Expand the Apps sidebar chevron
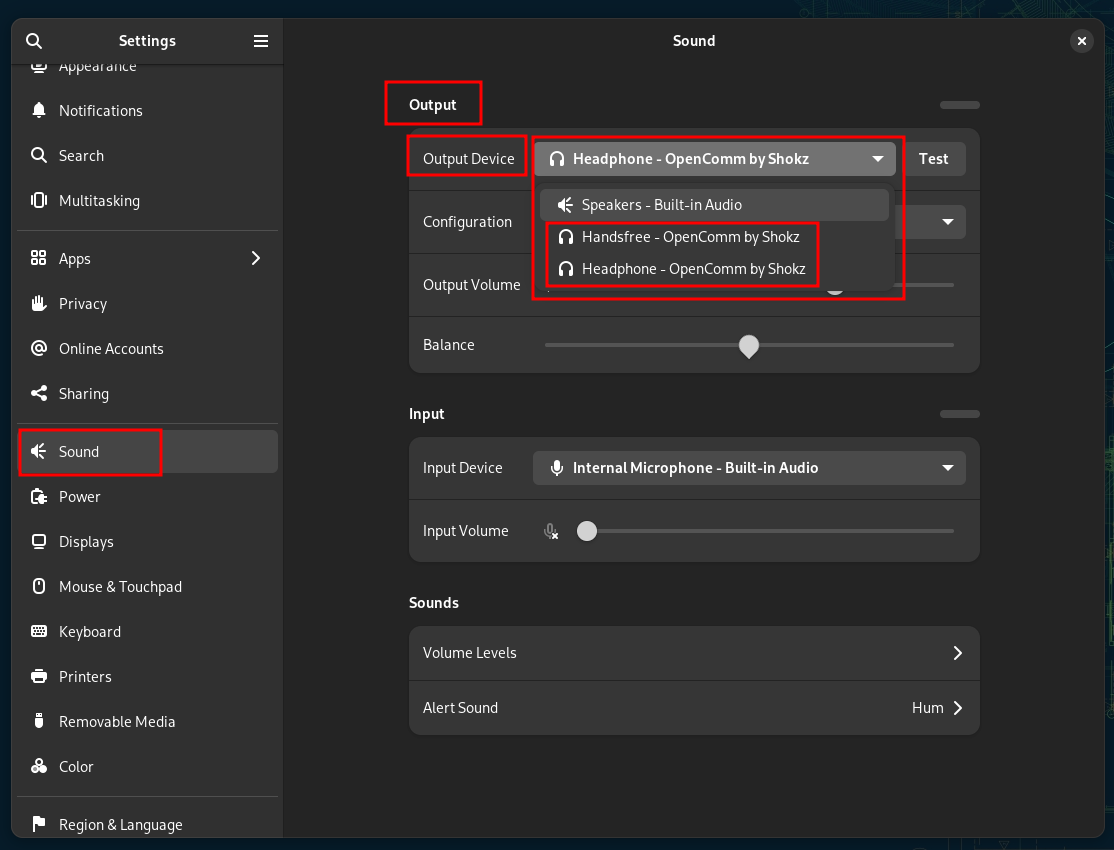1114x850 pixels. (255, 258)
